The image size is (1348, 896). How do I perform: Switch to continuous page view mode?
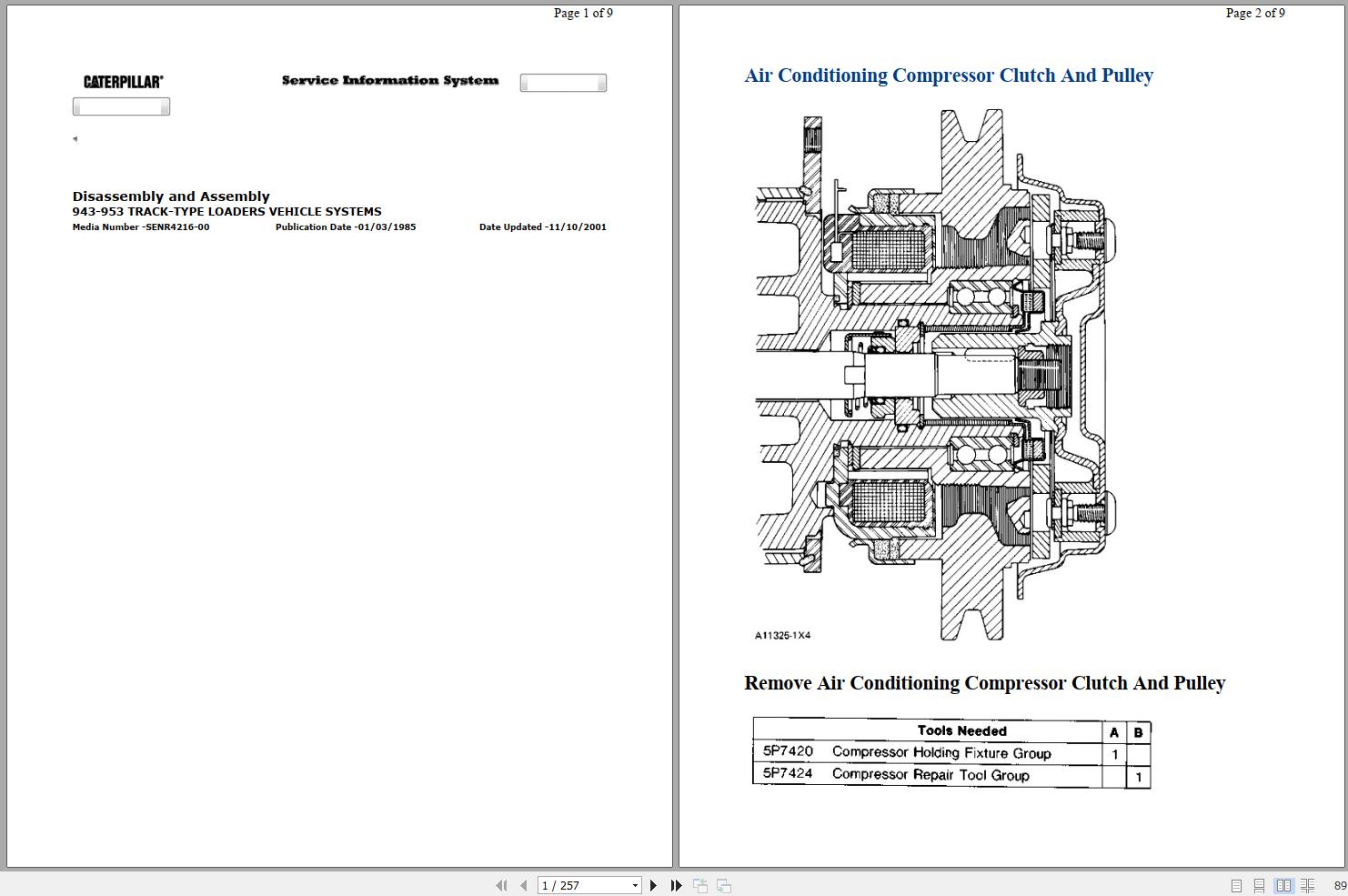[1260, 885]
